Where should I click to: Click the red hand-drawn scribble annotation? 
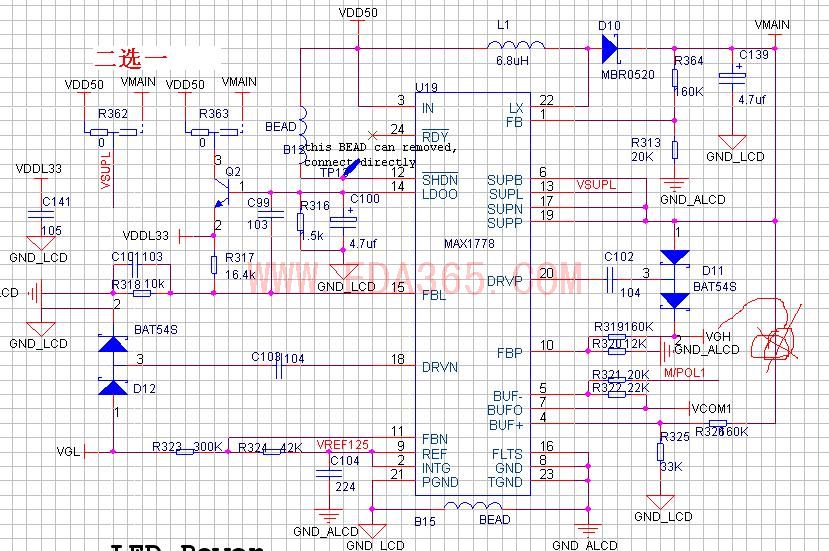[767, 333]
